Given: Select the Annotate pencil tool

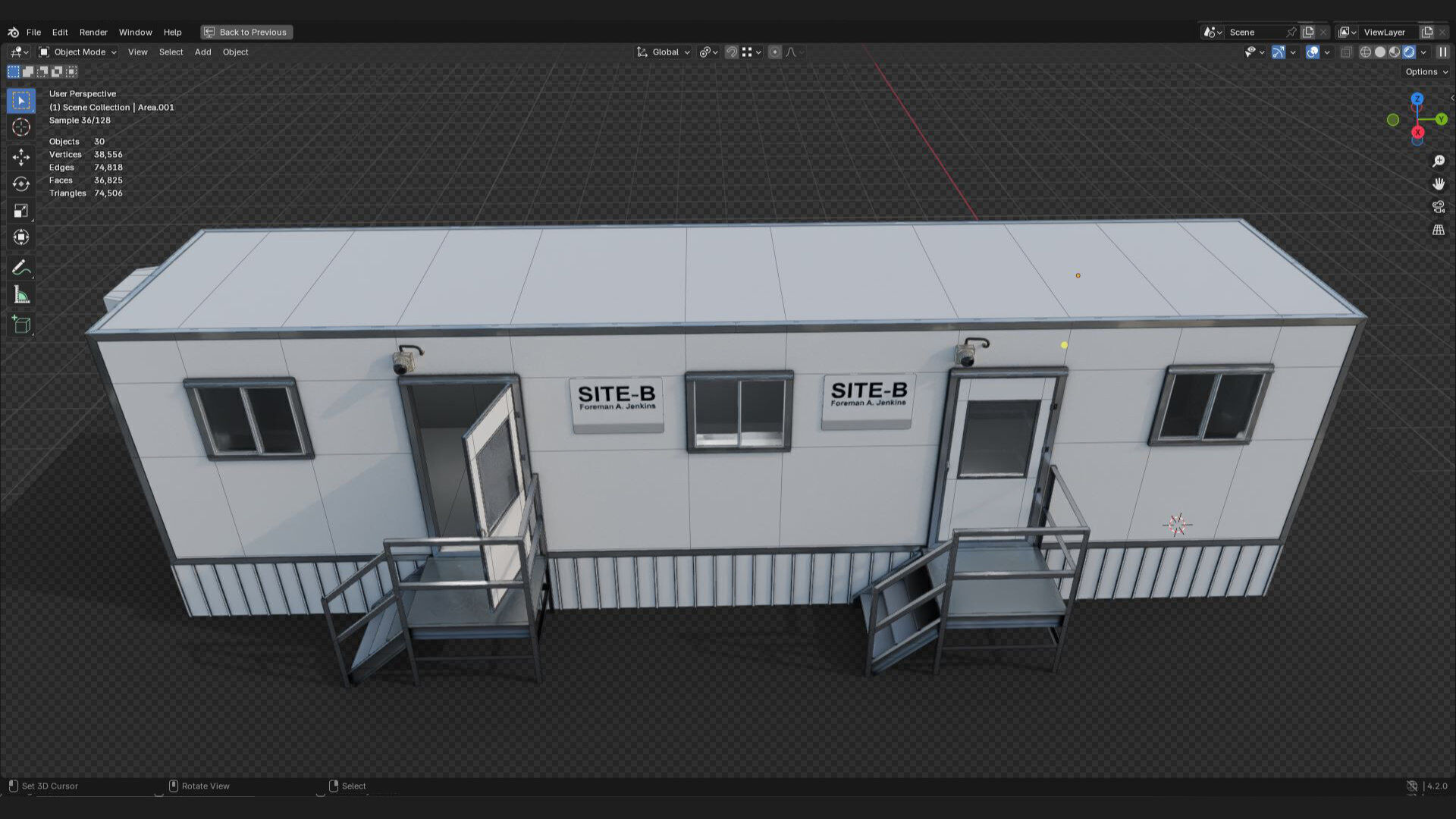Looking at the screenshot, I should click(21, 268).
